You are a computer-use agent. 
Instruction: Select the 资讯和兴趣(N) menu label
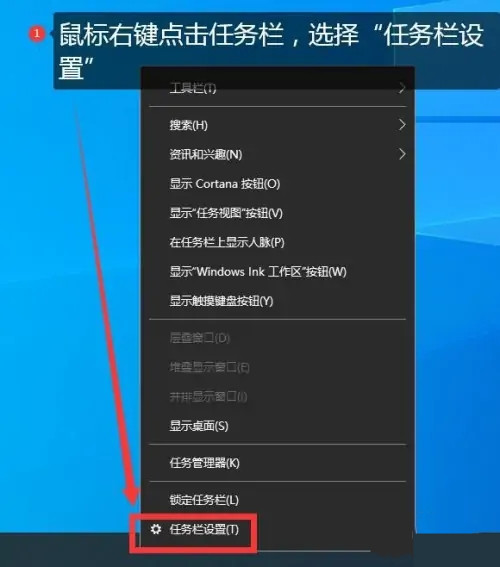click(206, 154)
